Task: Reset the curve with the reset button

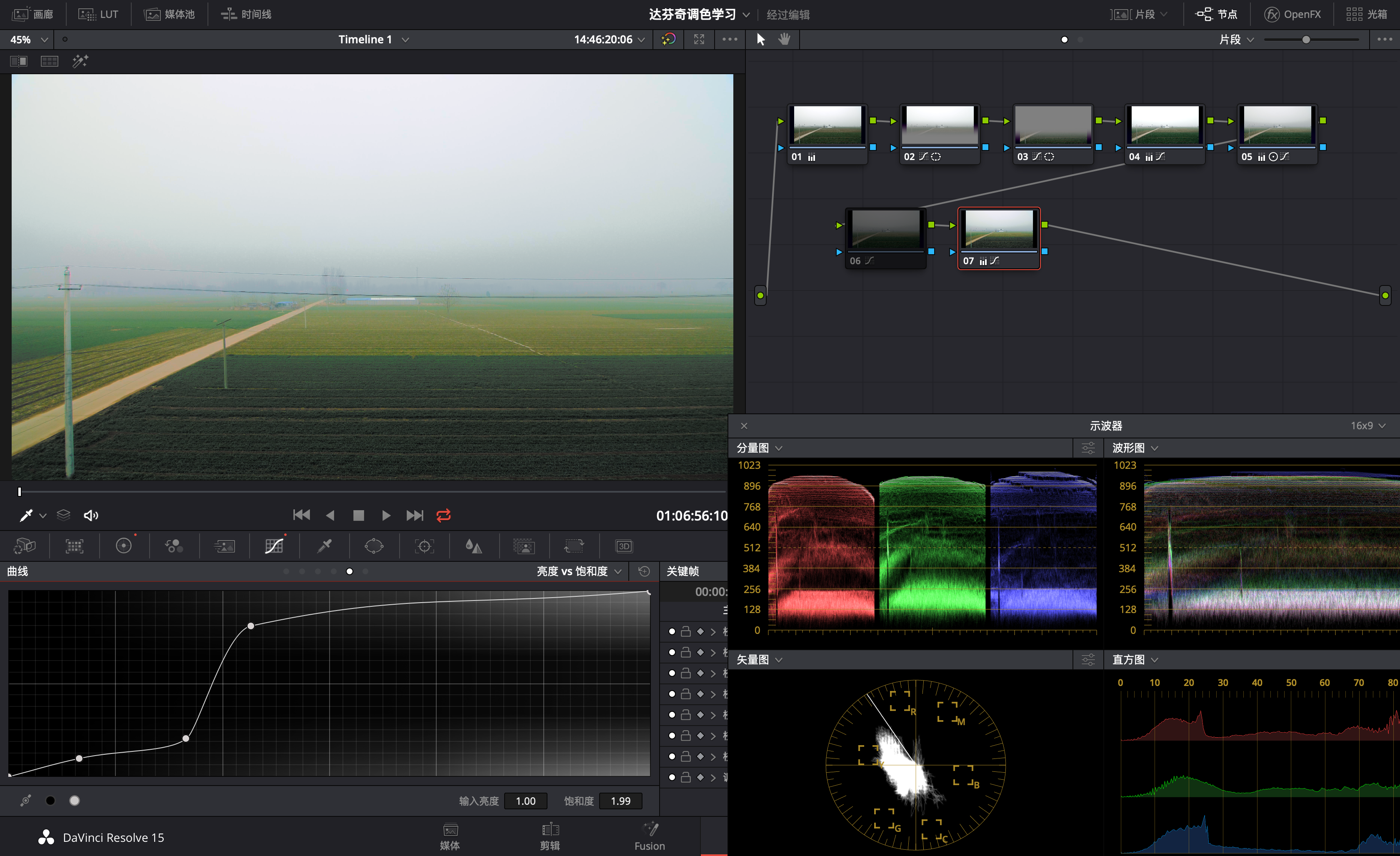Action: [x=644, y=571]
